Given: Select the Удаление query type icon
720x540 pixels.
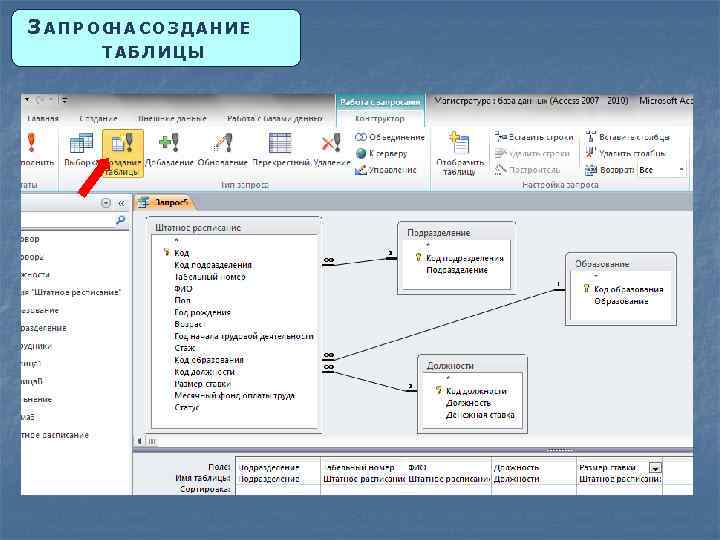Looking at the screenshot, I should pyautogui.click(x=332, y=143).
